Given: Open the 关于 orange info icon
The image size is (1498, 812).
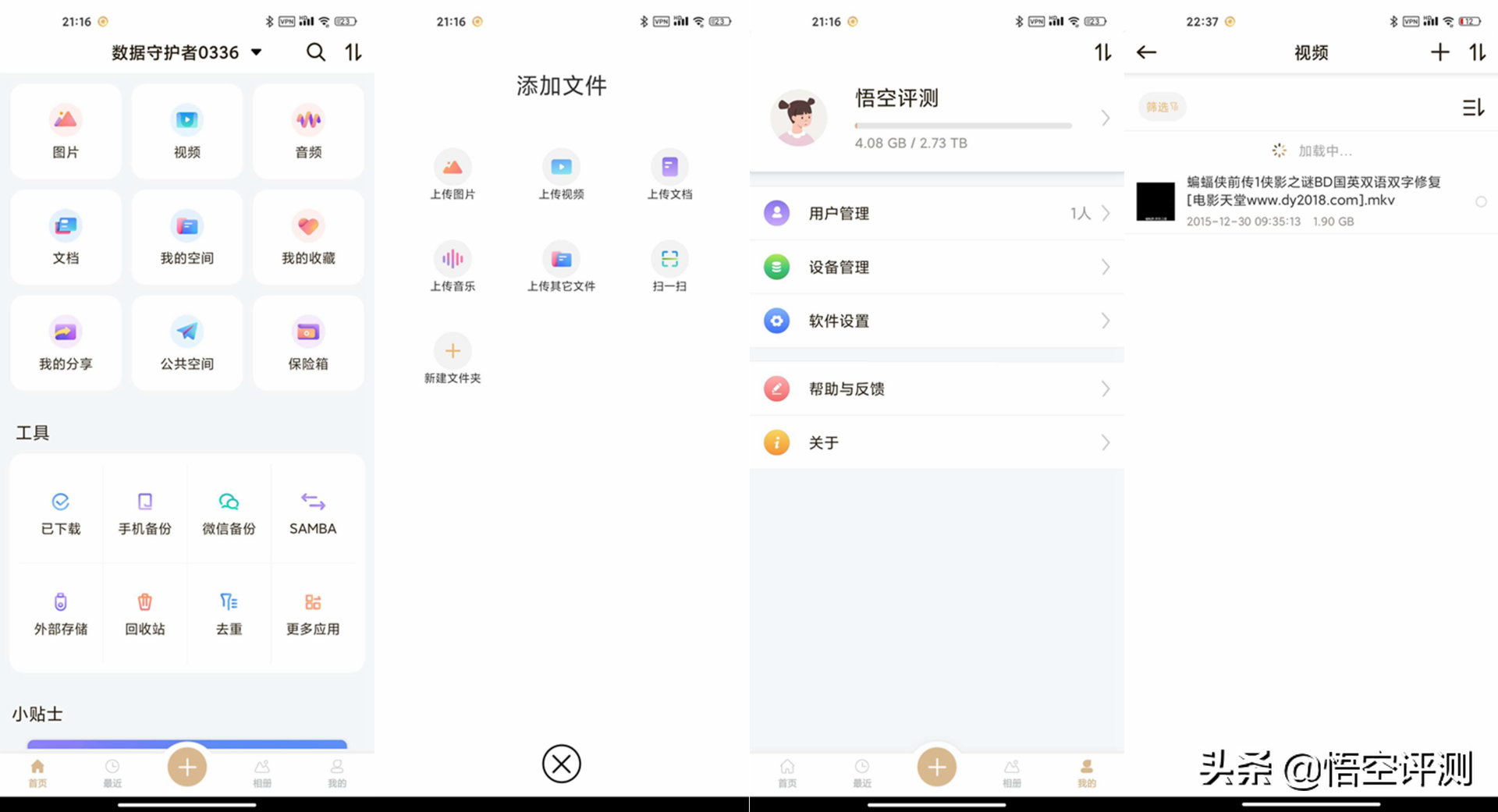Looking at the screenshot, I should pos(776,442).
